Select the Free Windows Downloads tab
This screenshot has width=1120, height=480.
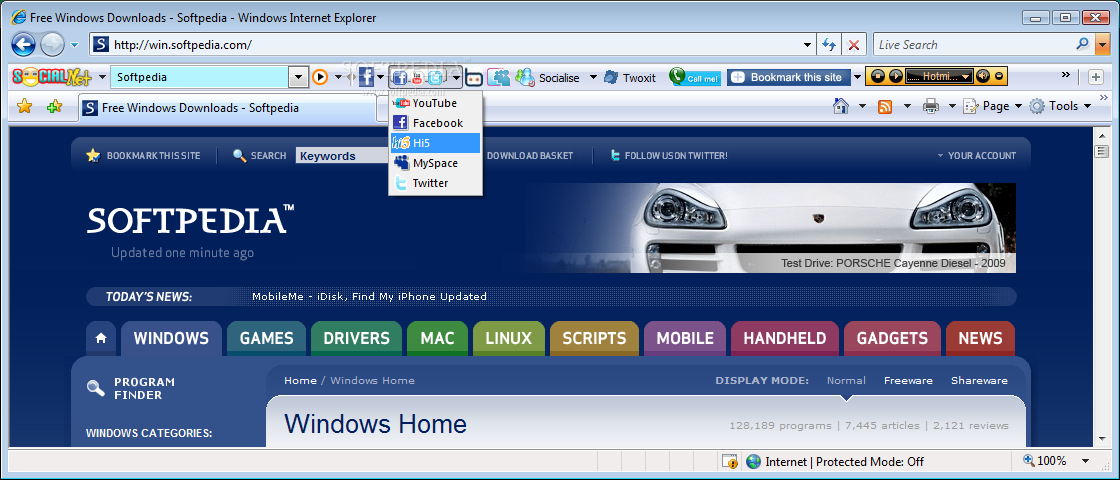(227, 108)
